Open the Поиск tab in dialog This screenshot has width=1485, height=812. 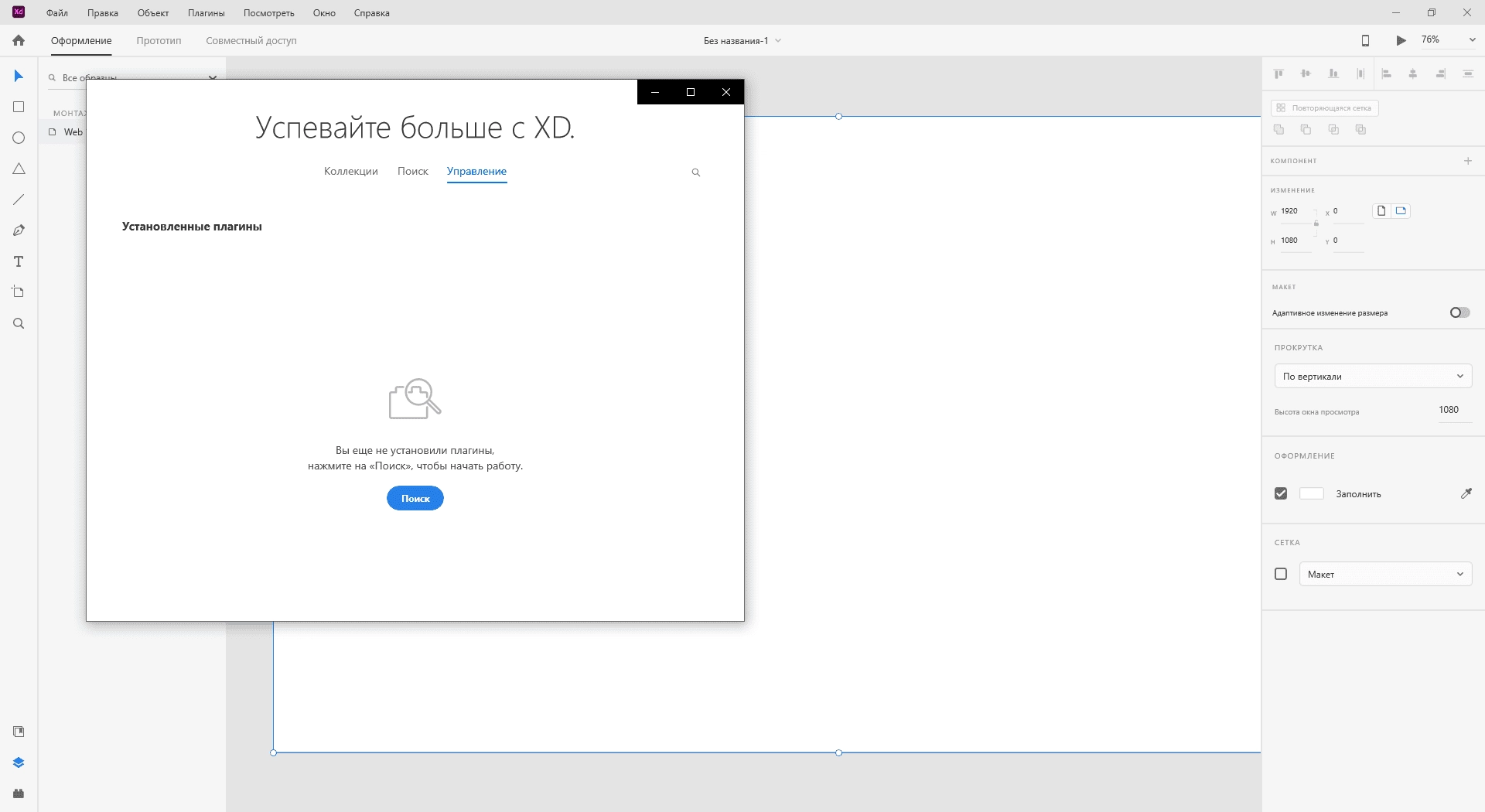[413, 172]
